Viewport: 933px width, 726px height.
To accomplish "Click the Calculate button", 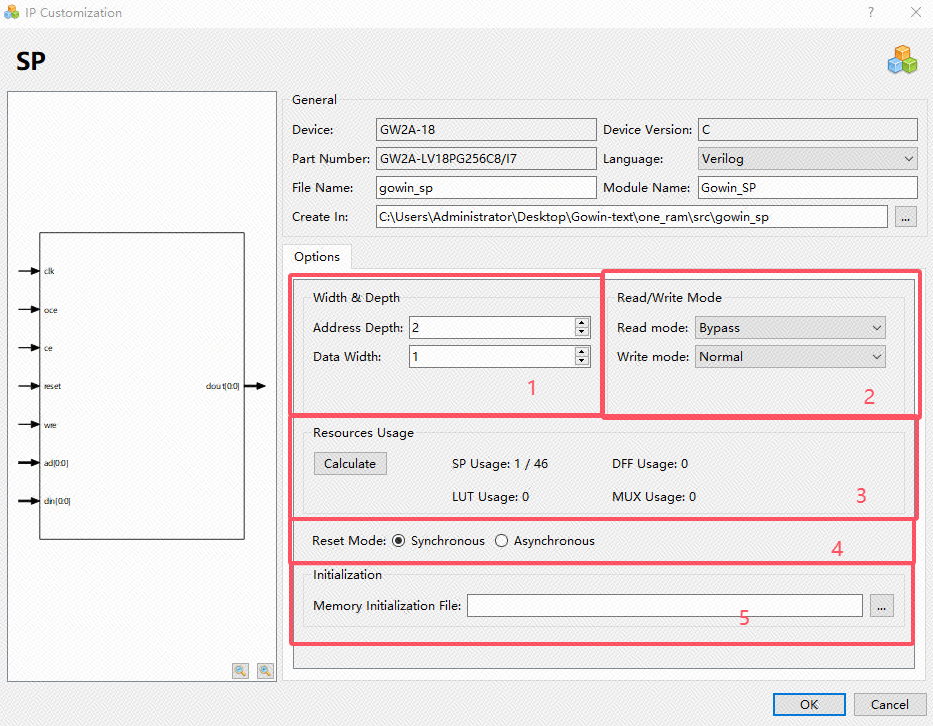I will (x=350, y=464).
